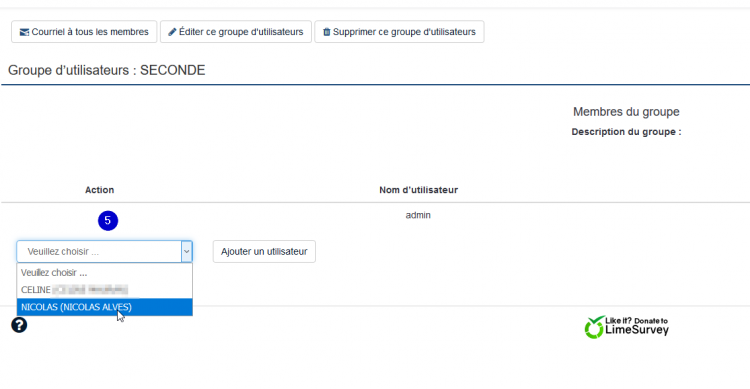
Task: Click Ajouter un utilisateur button
Action: tap(264, 252)
